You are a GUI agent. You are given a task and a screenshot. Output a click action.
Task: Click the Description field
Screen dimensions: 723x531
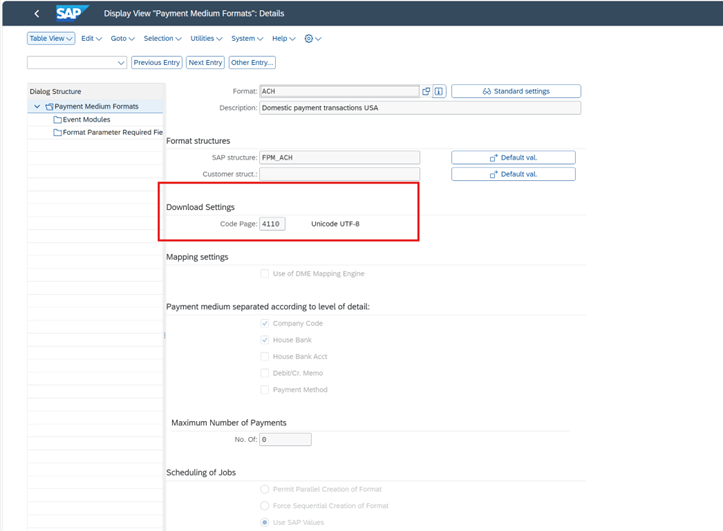[x=420, y=108]
